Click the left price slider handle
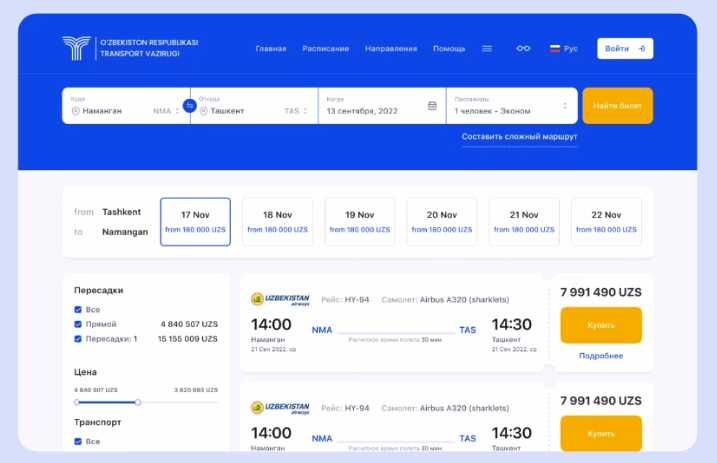This screenshot has width=717, height=463. point(76,402)
